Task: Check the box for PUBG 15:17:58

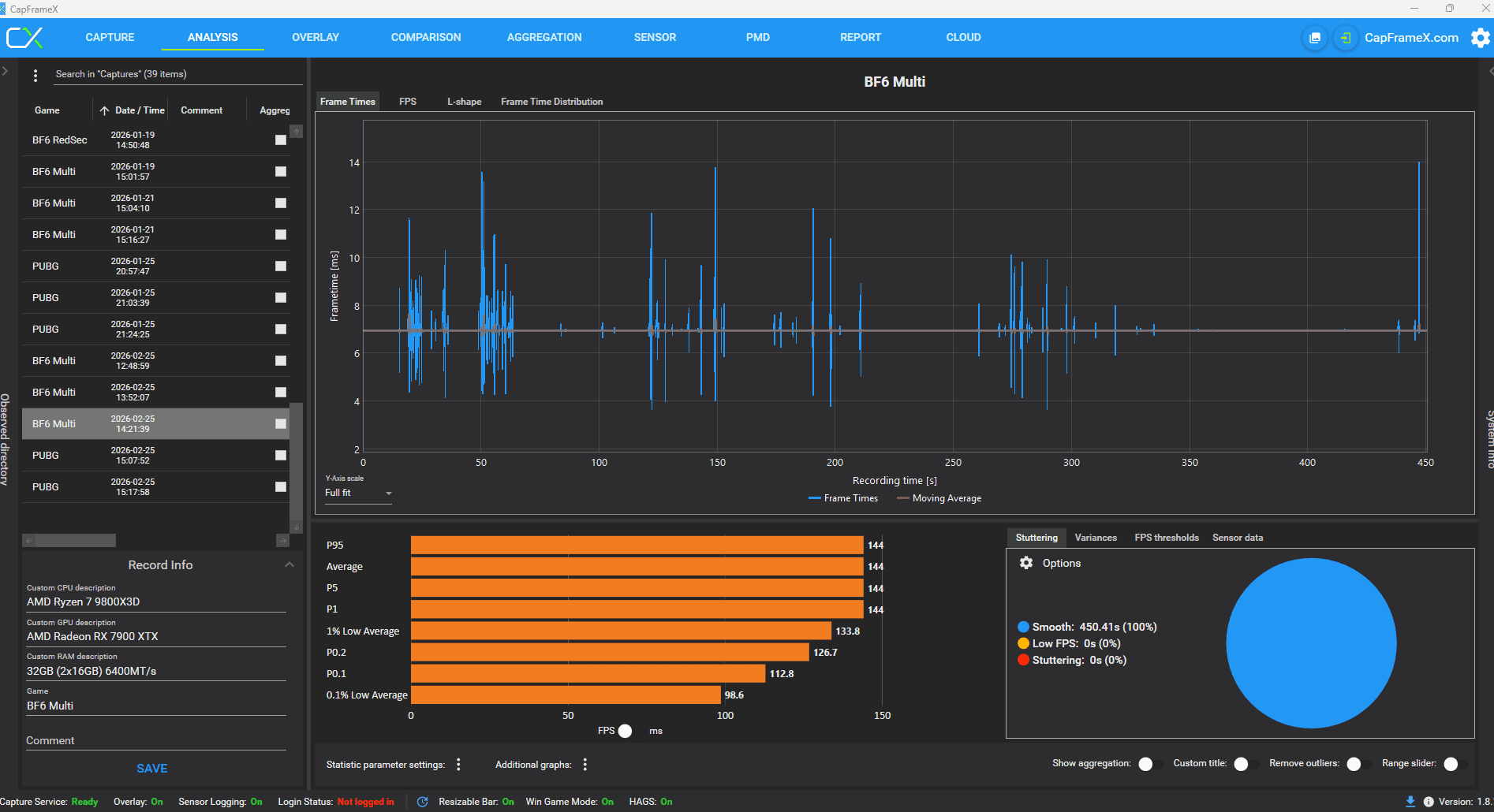Action: click(x=281, y=487)
